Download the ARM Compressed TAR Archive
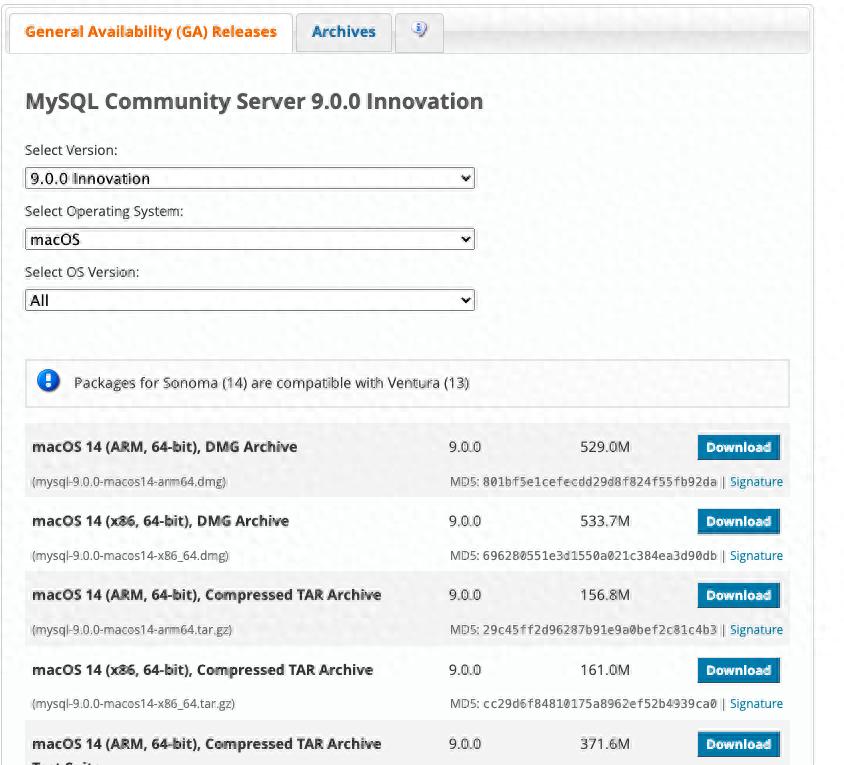 pyautogui.click(x=738, y=595)
